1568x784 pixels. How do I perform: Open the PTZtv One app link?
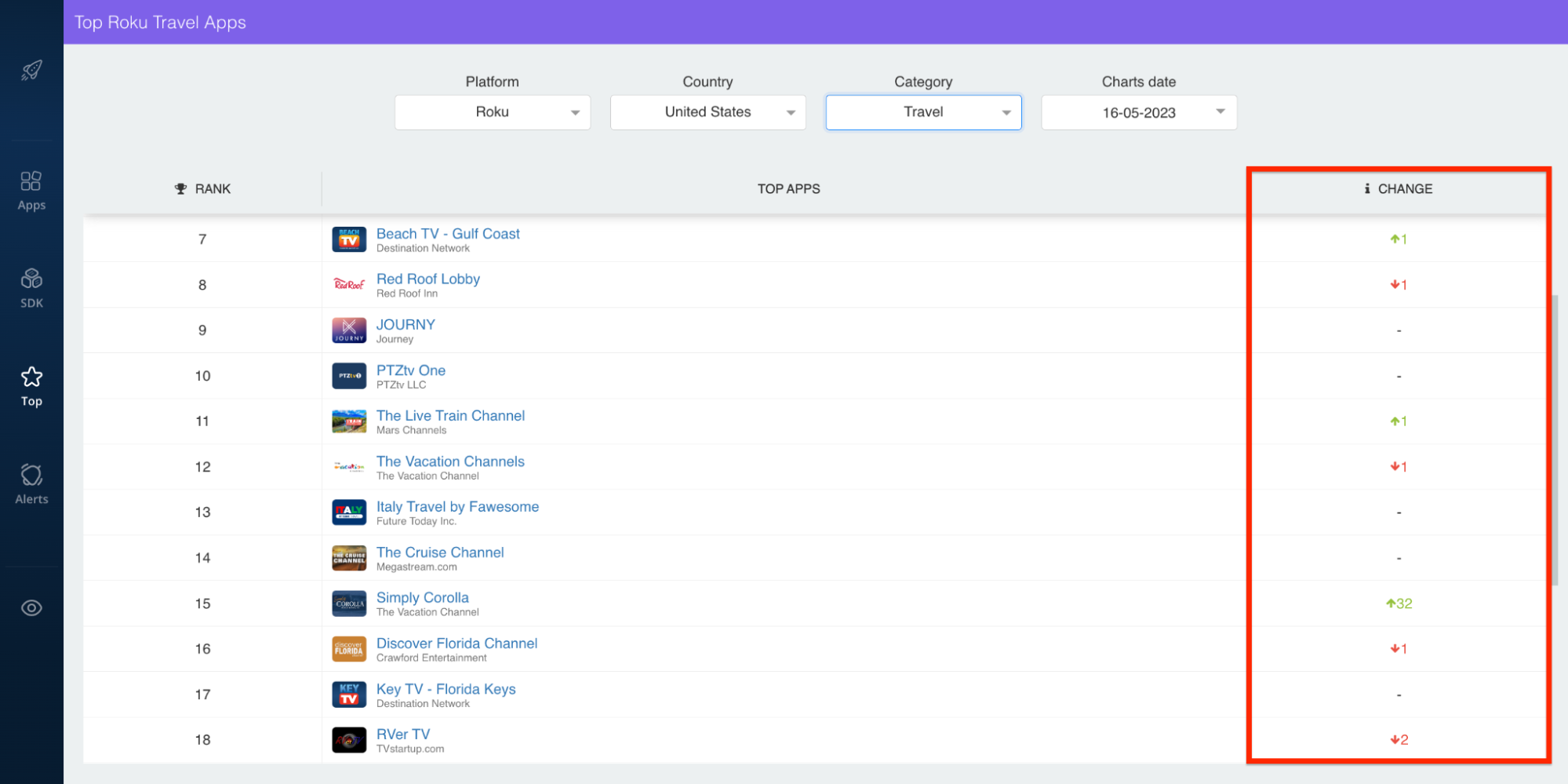pyautogui.click(x=411, y=370)
